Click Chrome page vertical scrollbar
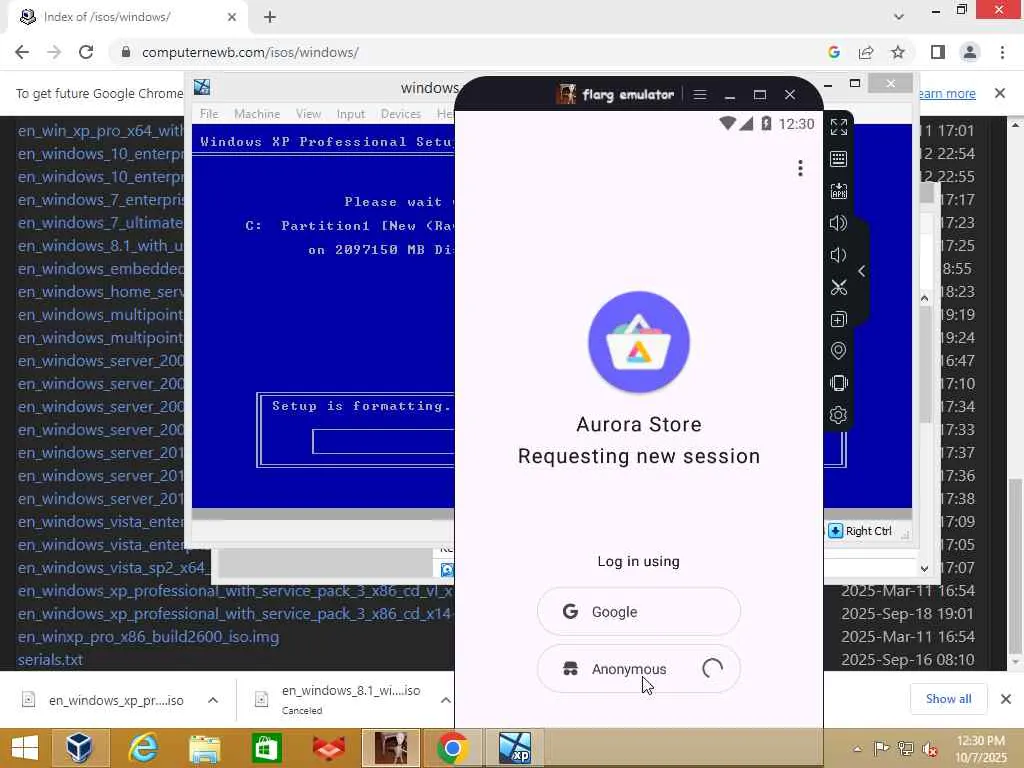 pos(1015,566)
